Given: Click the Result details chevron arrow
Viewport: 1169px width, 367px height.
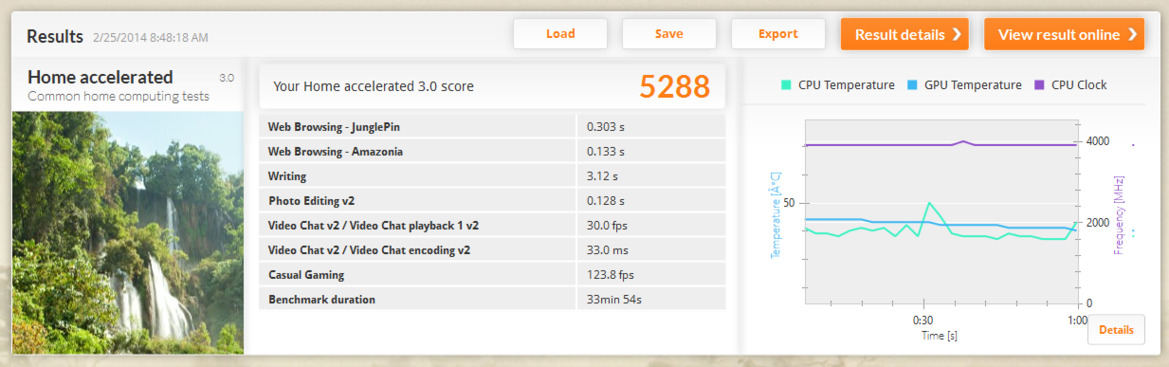Looking at the screenshot, I should pyautogui.click(x=957, y=34).
